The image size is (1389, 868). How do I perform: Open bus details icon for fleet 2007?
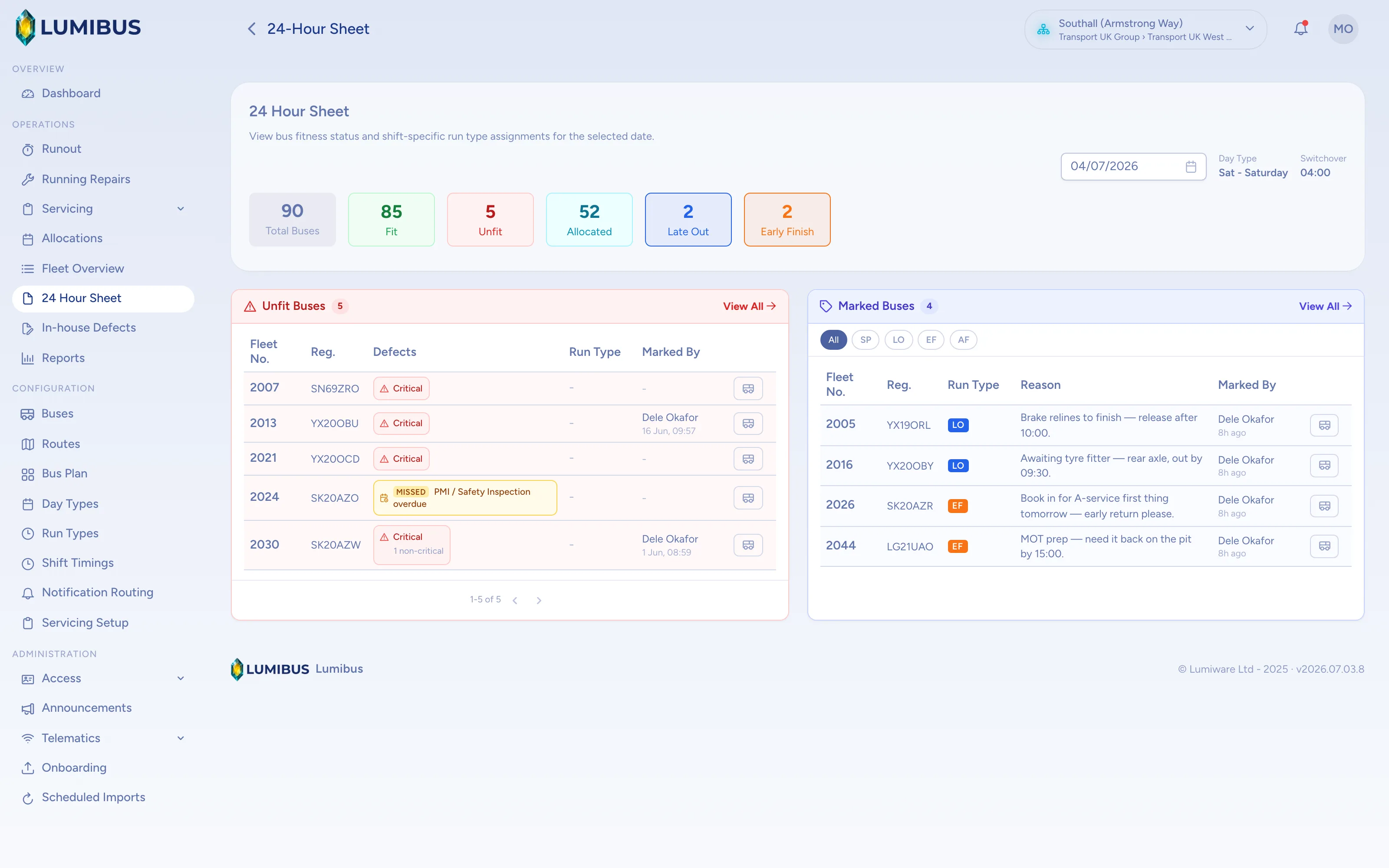coord(748,389)
